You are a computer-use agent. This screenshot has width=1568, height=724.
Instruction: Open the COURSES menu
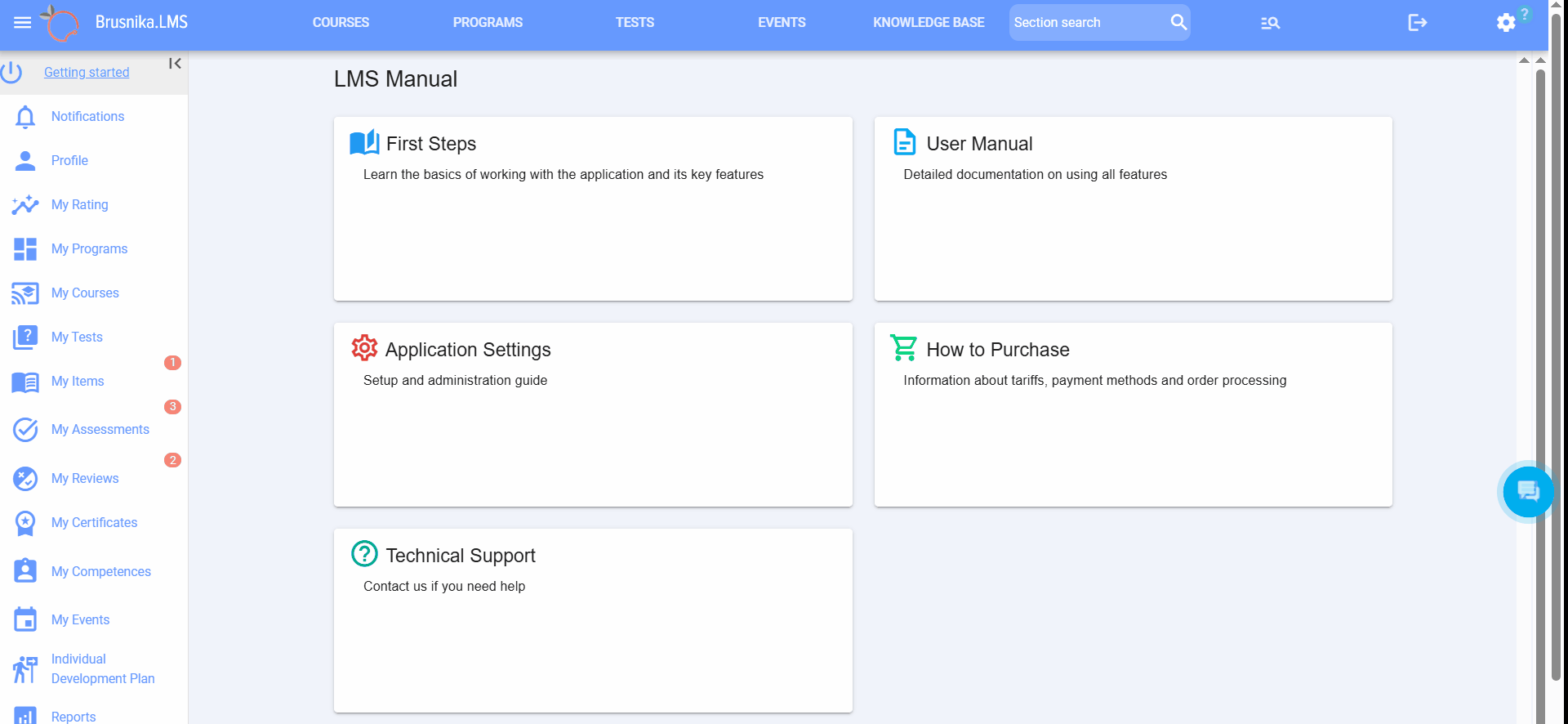pyautogui.click(x=341, y=23)
